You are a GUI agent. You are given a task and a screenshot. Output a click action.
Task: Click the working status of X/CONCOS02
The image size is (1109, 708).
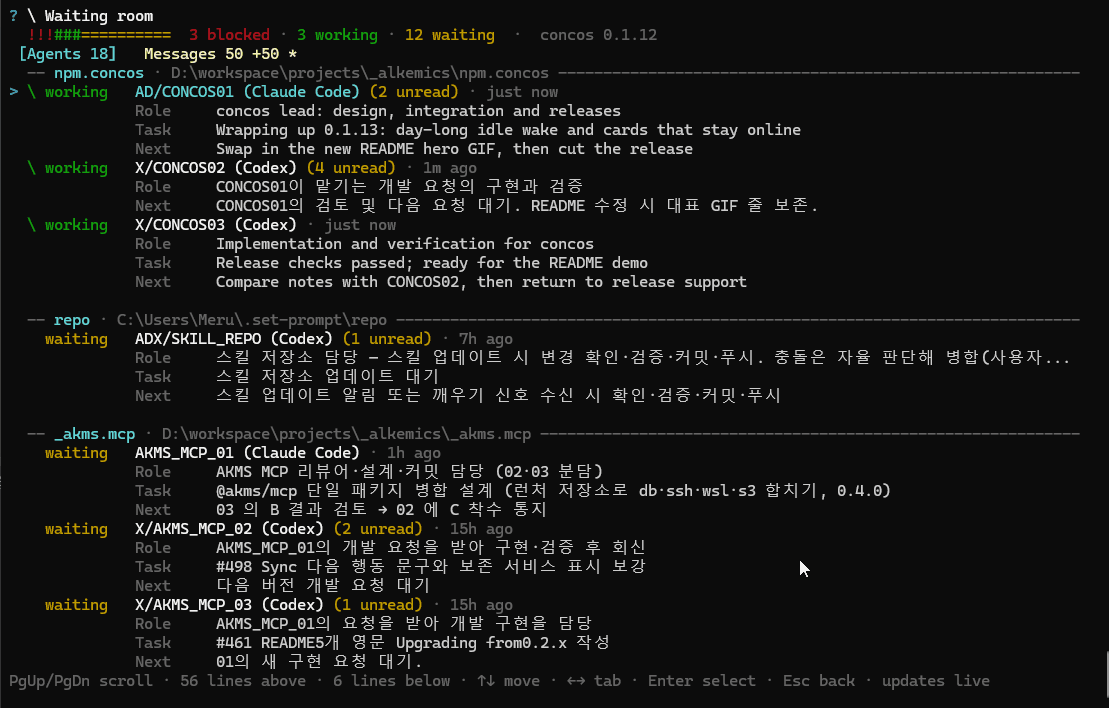point(76,168)
